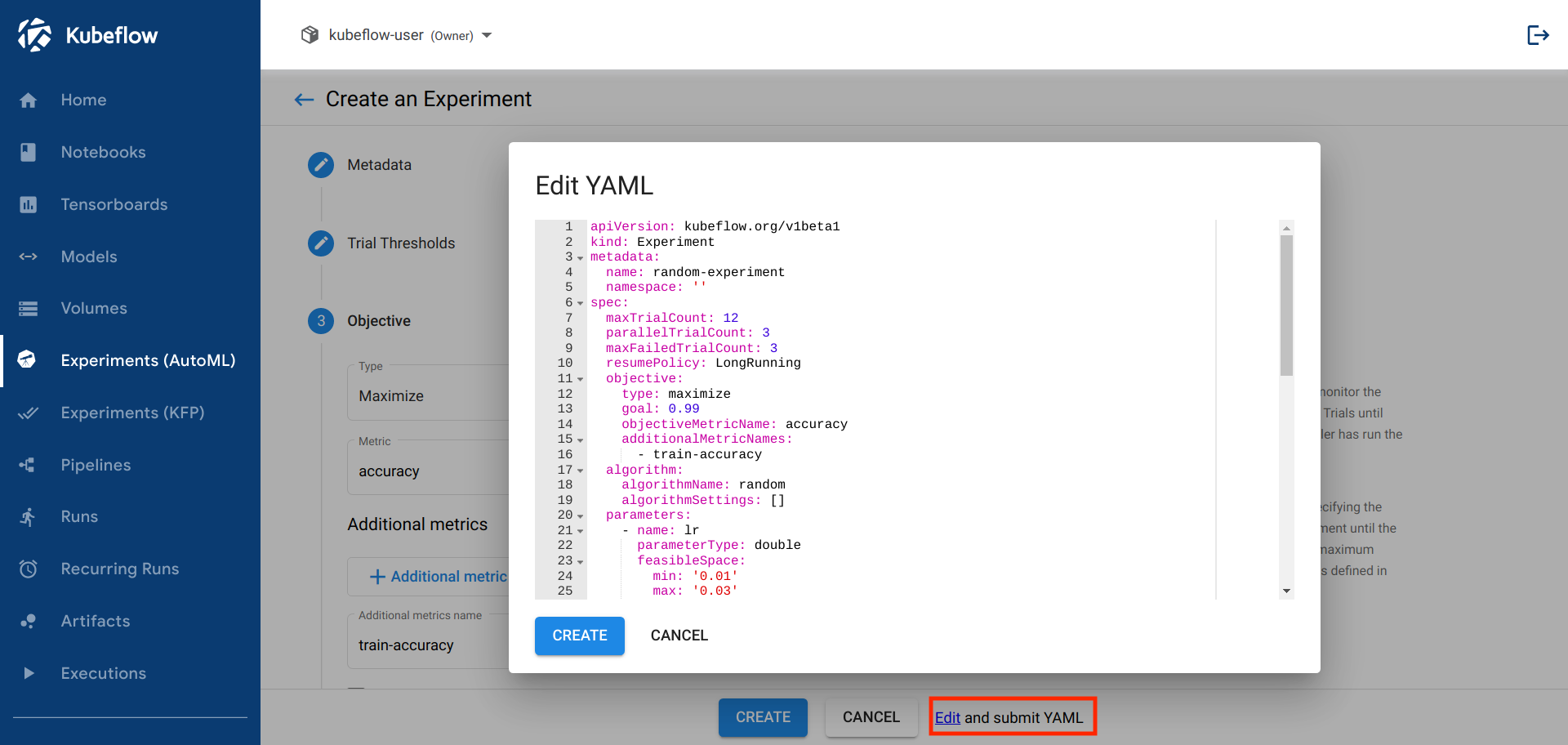The height and width of the screenshot is (745, 1568).
Task: Open the Volumes section icon
Action: pos(28,308)
